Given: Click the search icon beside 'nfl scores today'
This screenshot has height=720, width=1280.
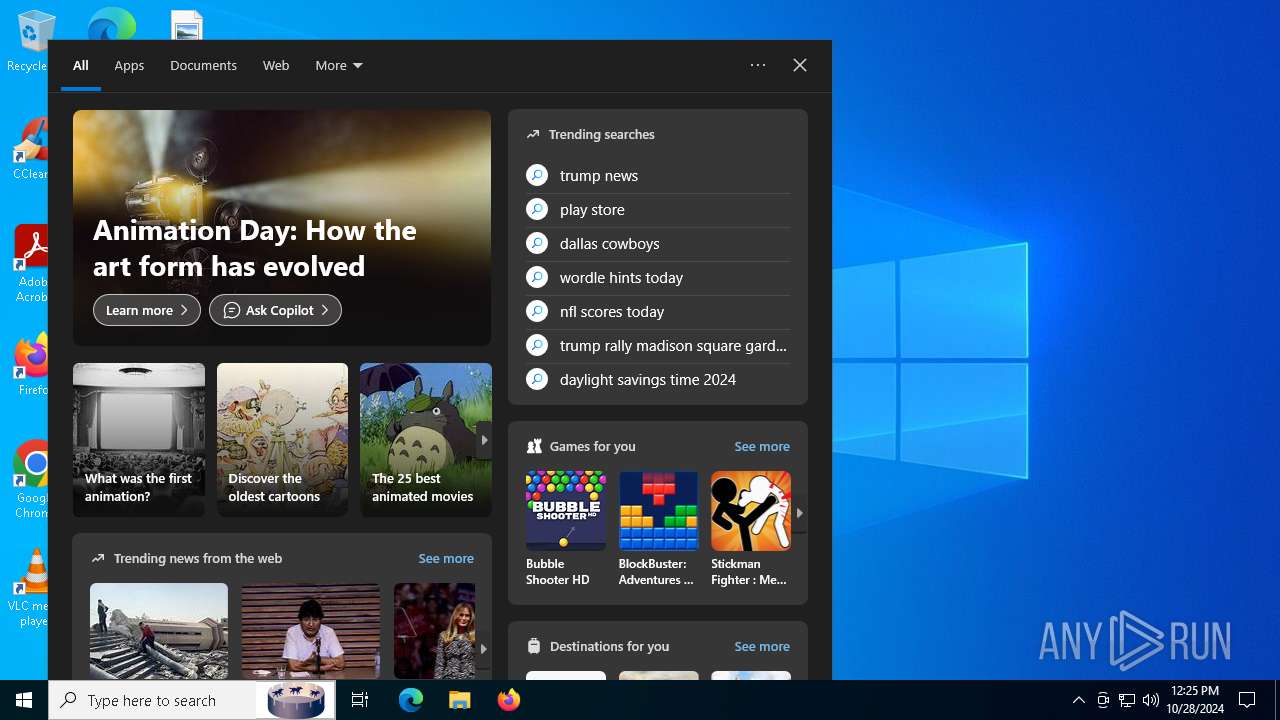Looking at the screenshot, I should point(537,311).
